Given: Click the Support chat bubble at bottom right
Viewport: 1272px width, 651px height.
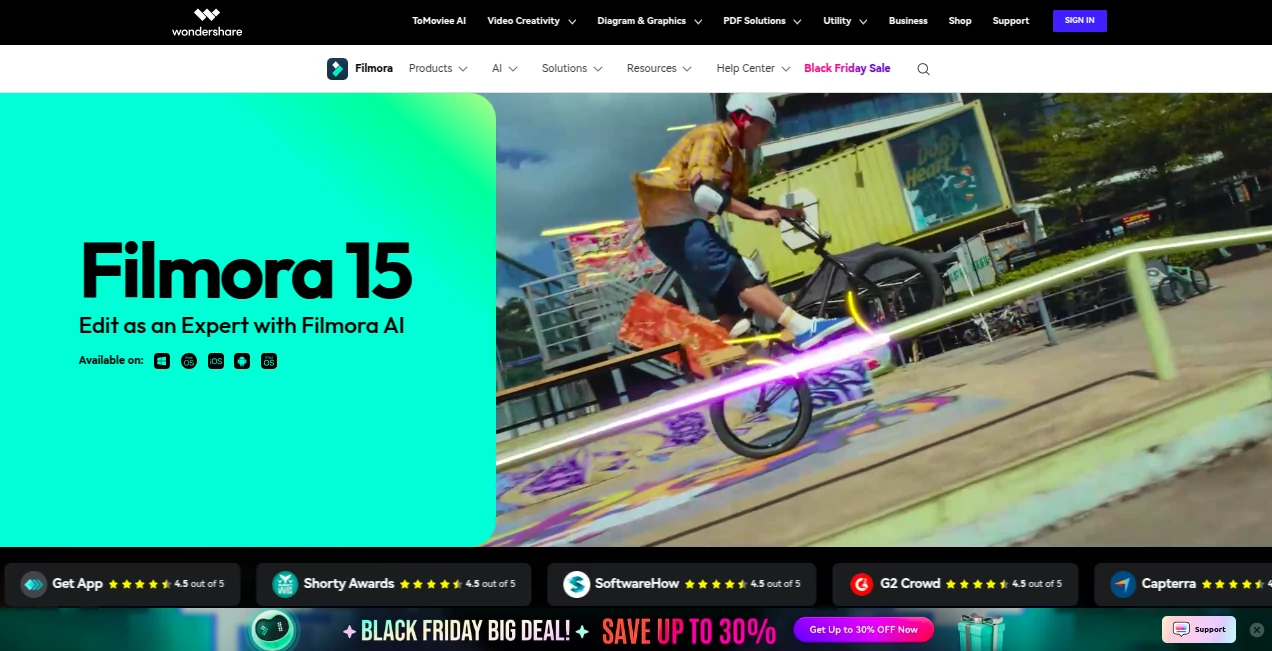Looking at the screenshot, I should 1198,629.
